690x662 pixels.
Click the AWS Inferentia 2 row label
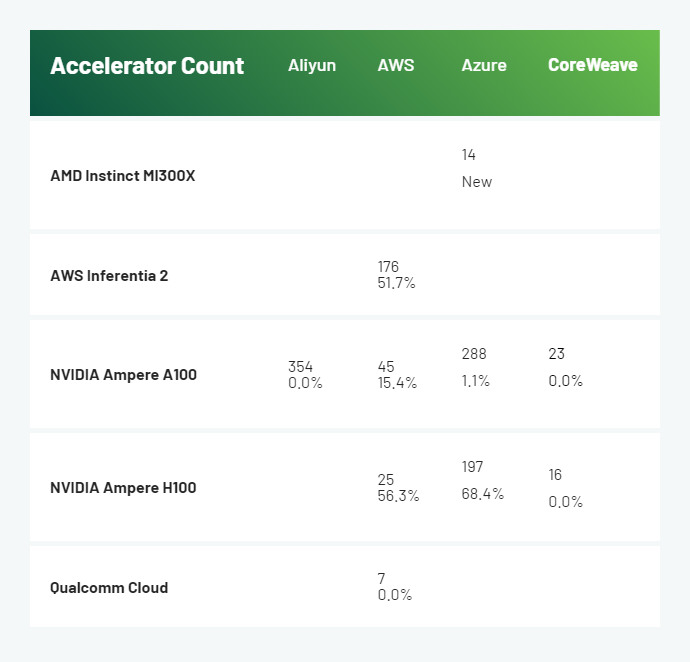[x=109, y=276]
